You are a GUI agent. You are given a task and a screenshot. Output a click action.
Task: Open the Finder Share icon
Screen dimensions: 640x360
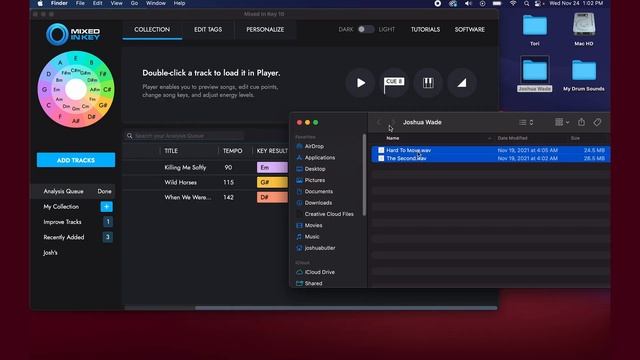coord(581,122)
